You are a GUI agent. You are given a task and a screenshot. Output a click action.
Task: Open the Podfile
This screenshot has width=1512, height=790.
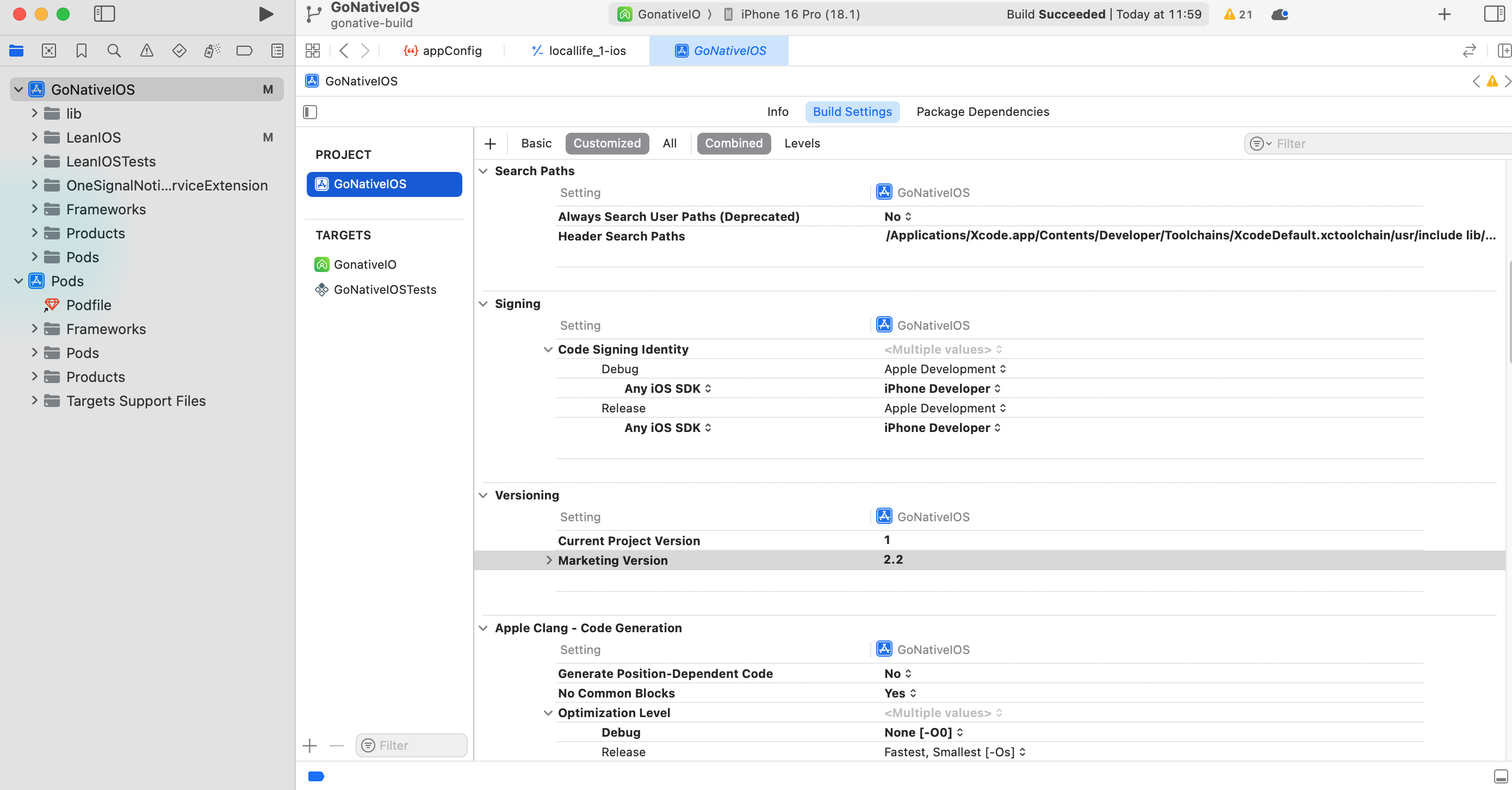pos(88,305)
